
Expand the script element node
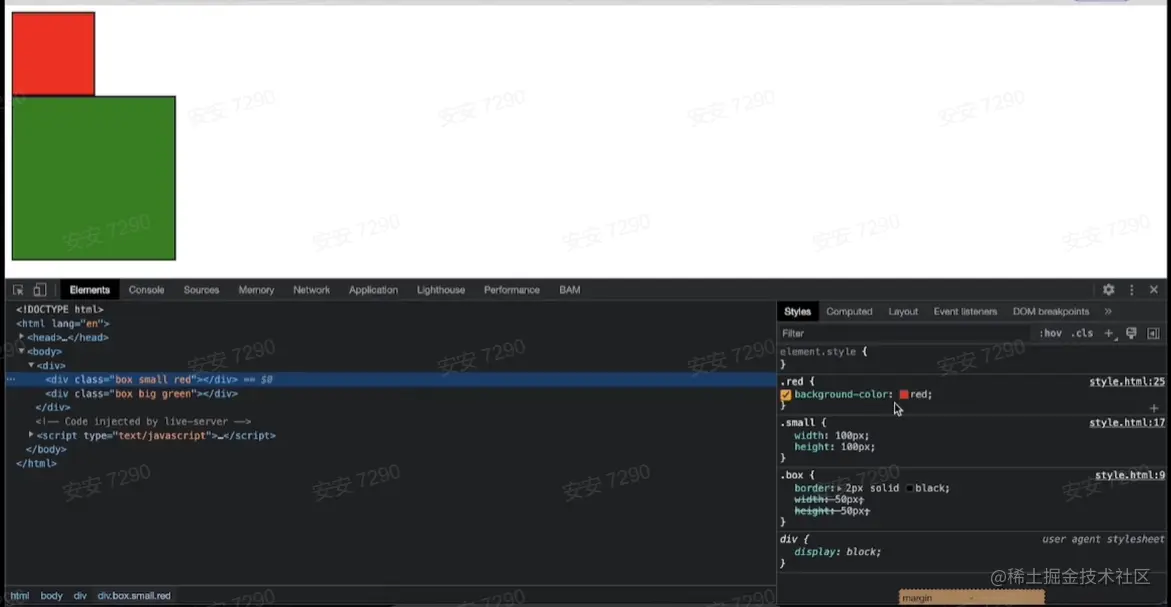click(x=31, y=435)
